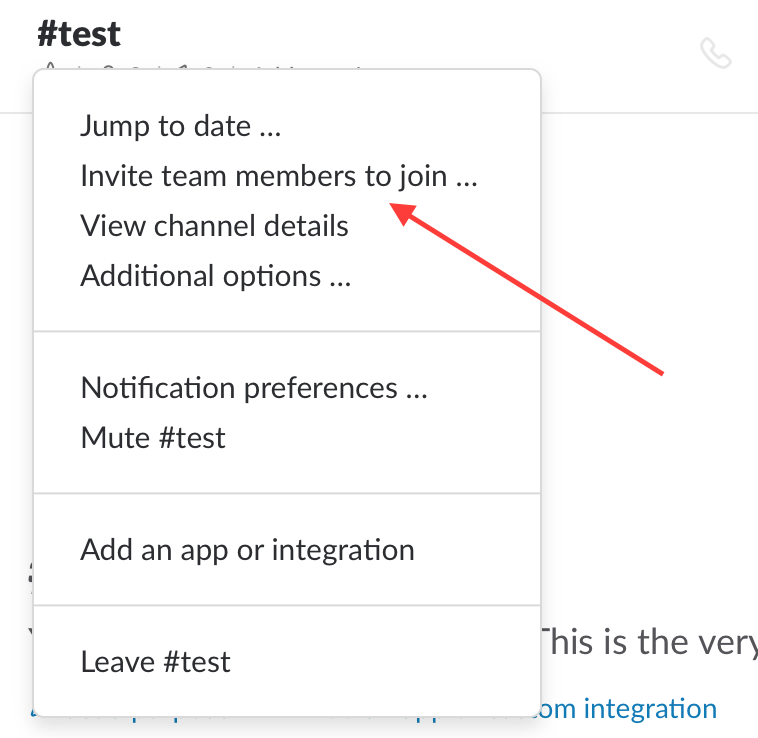Image resolution: width=758 pixels, height=738 pixels.
Task: Select View channel details
Action: pyautogui.click(x=214, y=226)
